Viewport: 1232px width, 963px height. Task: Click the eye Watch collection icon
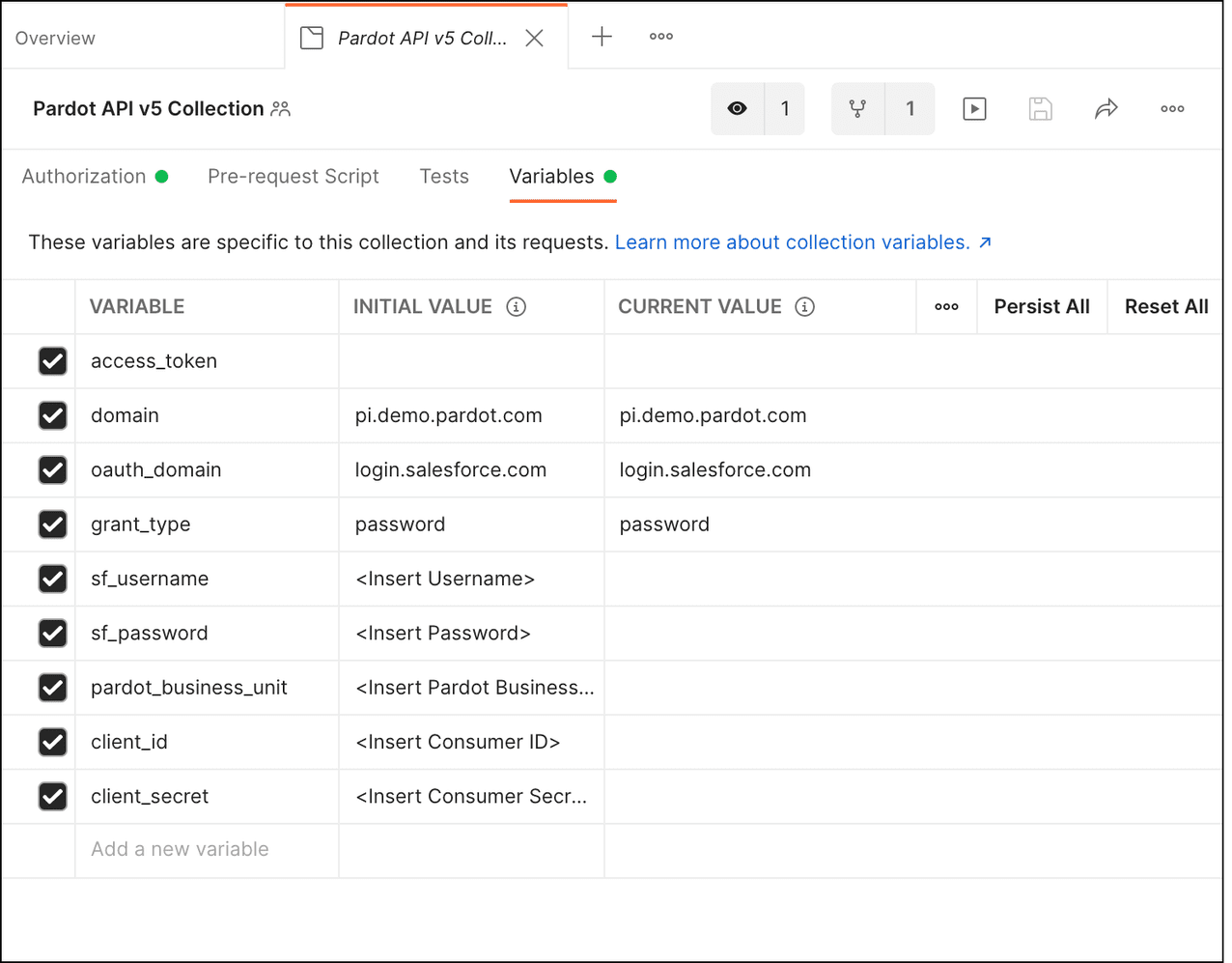738,108
